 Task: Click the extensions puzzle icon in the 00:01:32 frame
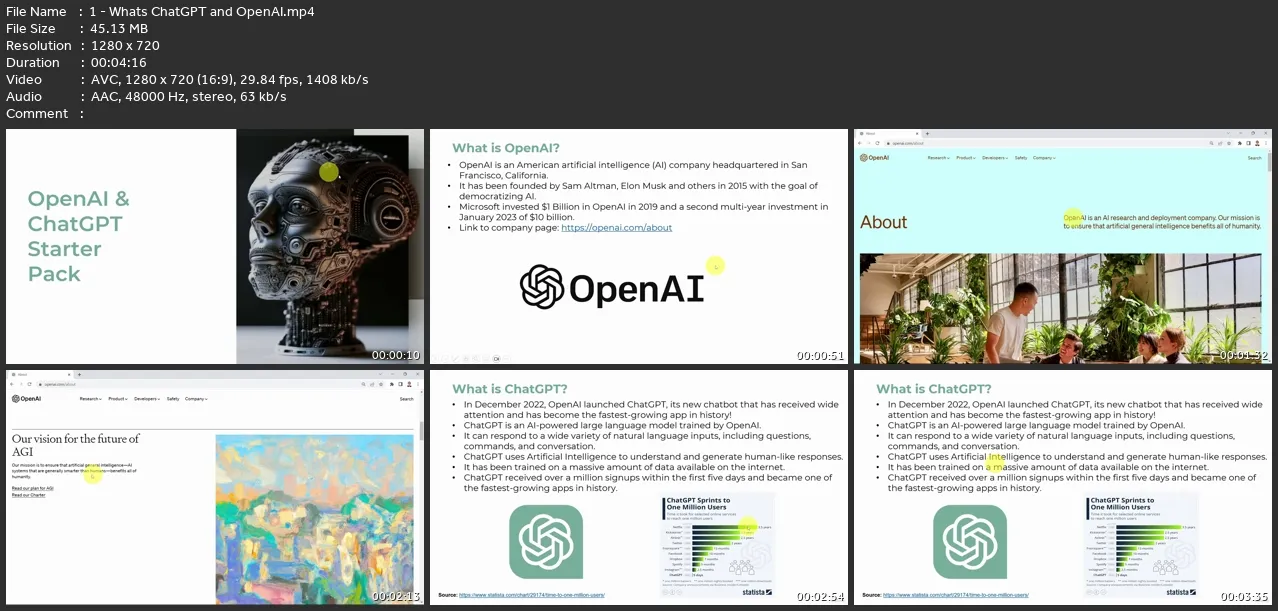1240,143
